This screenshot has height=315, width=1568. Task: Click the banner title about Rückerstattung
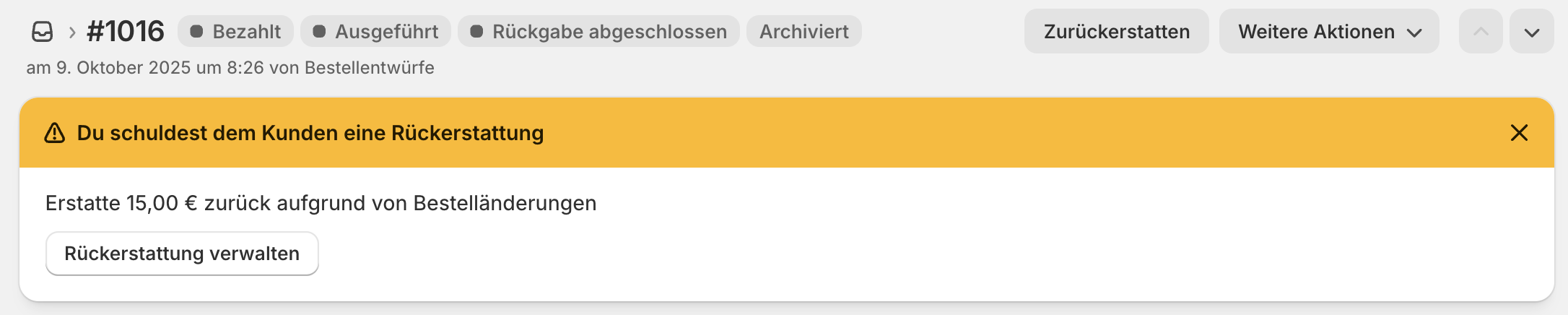coord(310,133)
